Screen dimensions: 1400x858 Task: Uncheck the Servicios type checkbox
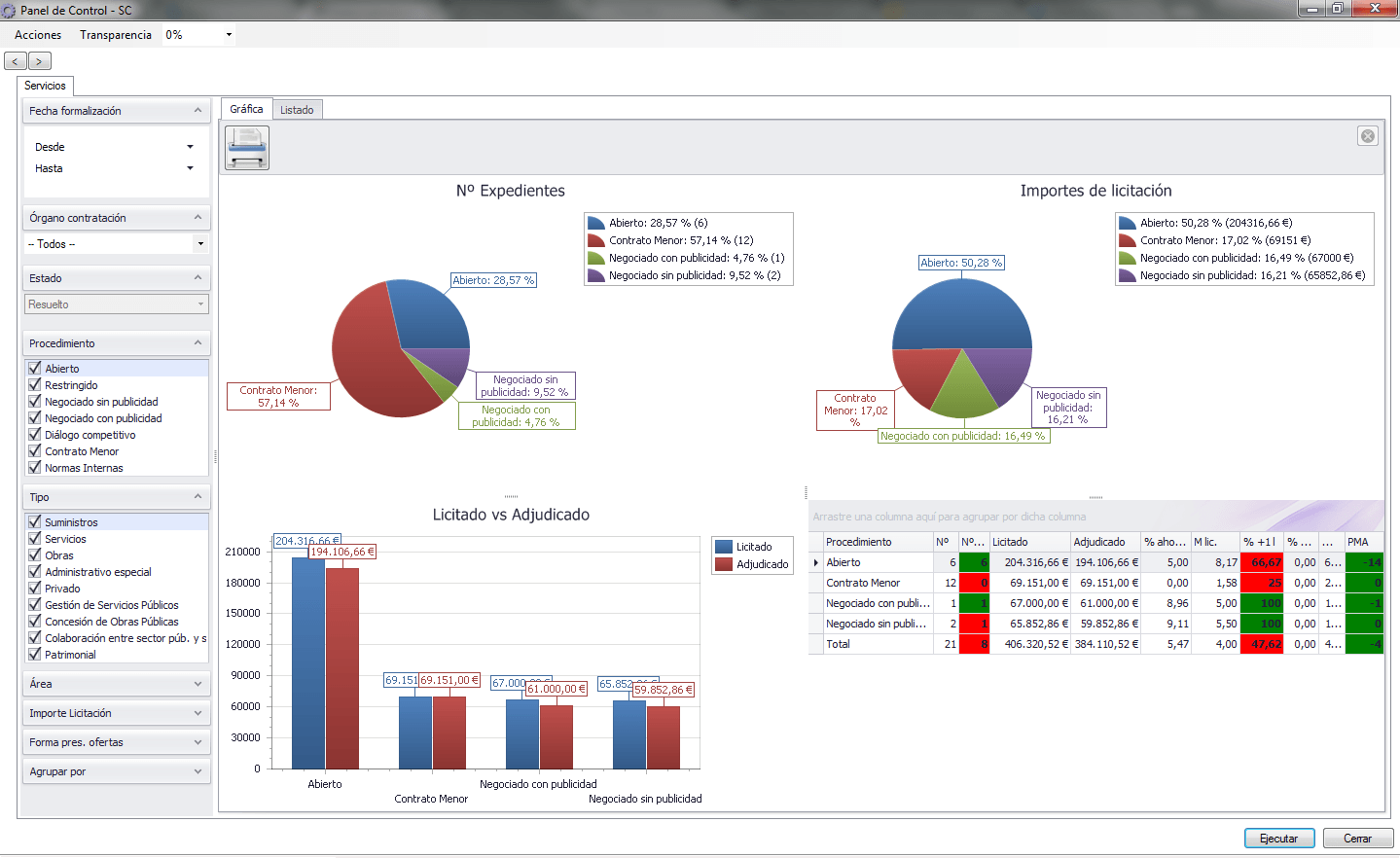pyautogui.click(x=35, y=538)
